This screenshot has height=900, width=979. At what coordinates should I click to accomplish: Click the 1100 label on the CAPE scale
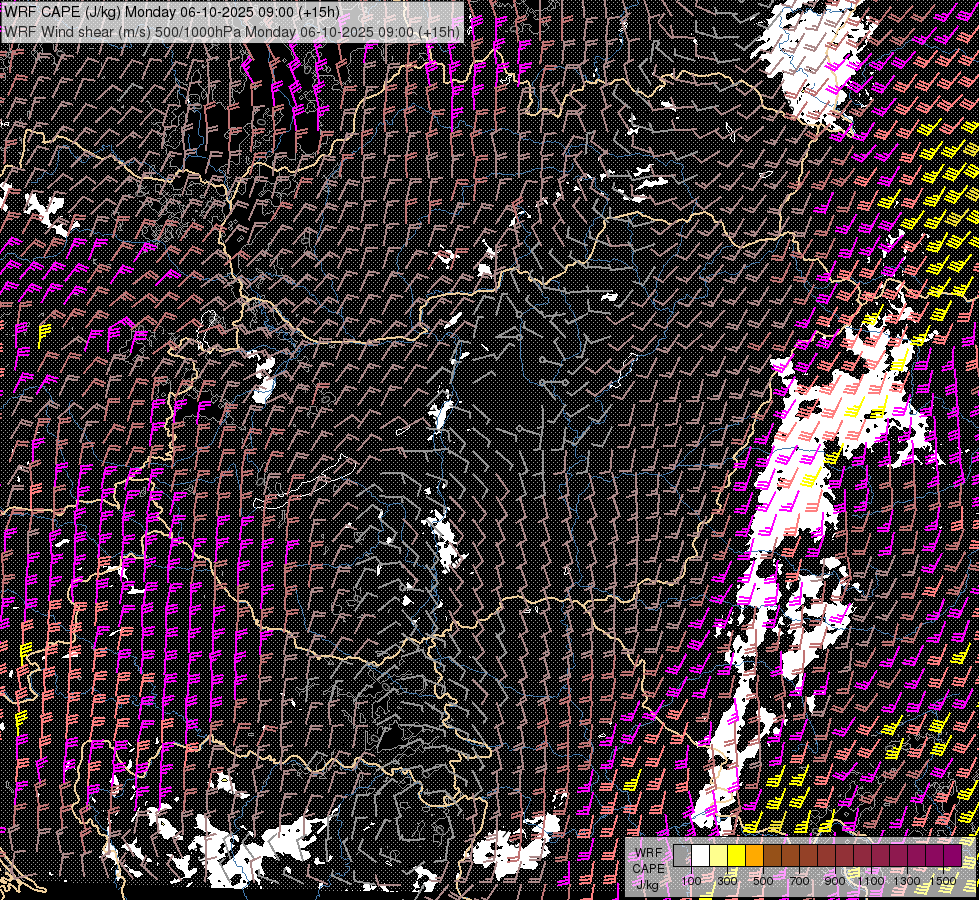click(871, 881)
